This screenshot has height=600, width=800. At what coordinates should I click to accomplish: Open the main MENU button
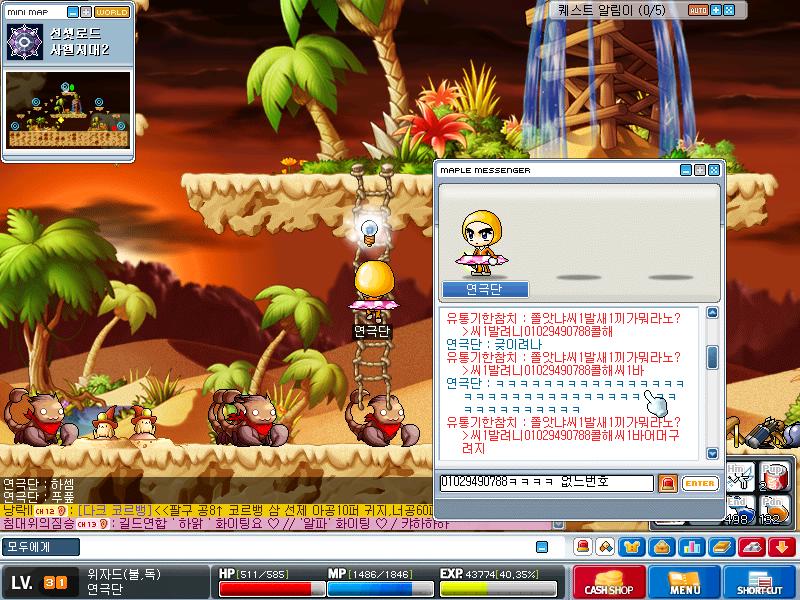tap(684, 582)
